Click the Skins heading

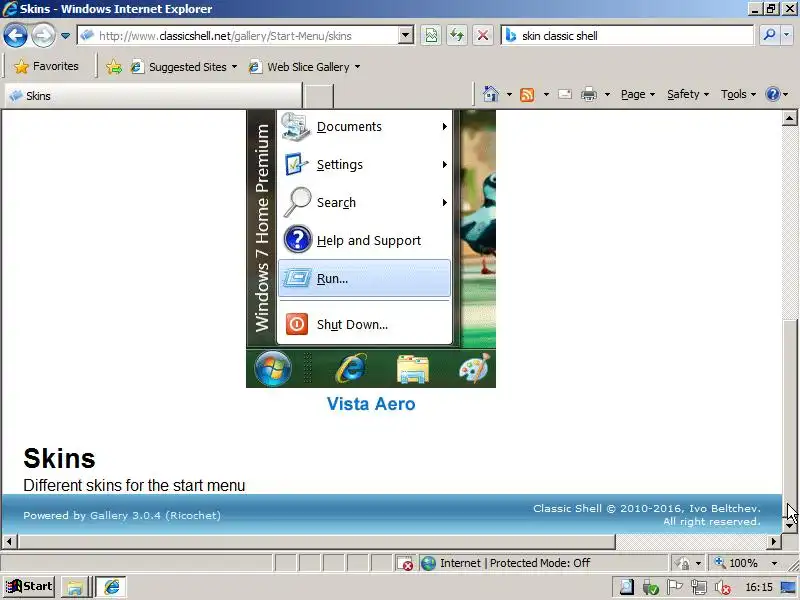click(59, 458)
